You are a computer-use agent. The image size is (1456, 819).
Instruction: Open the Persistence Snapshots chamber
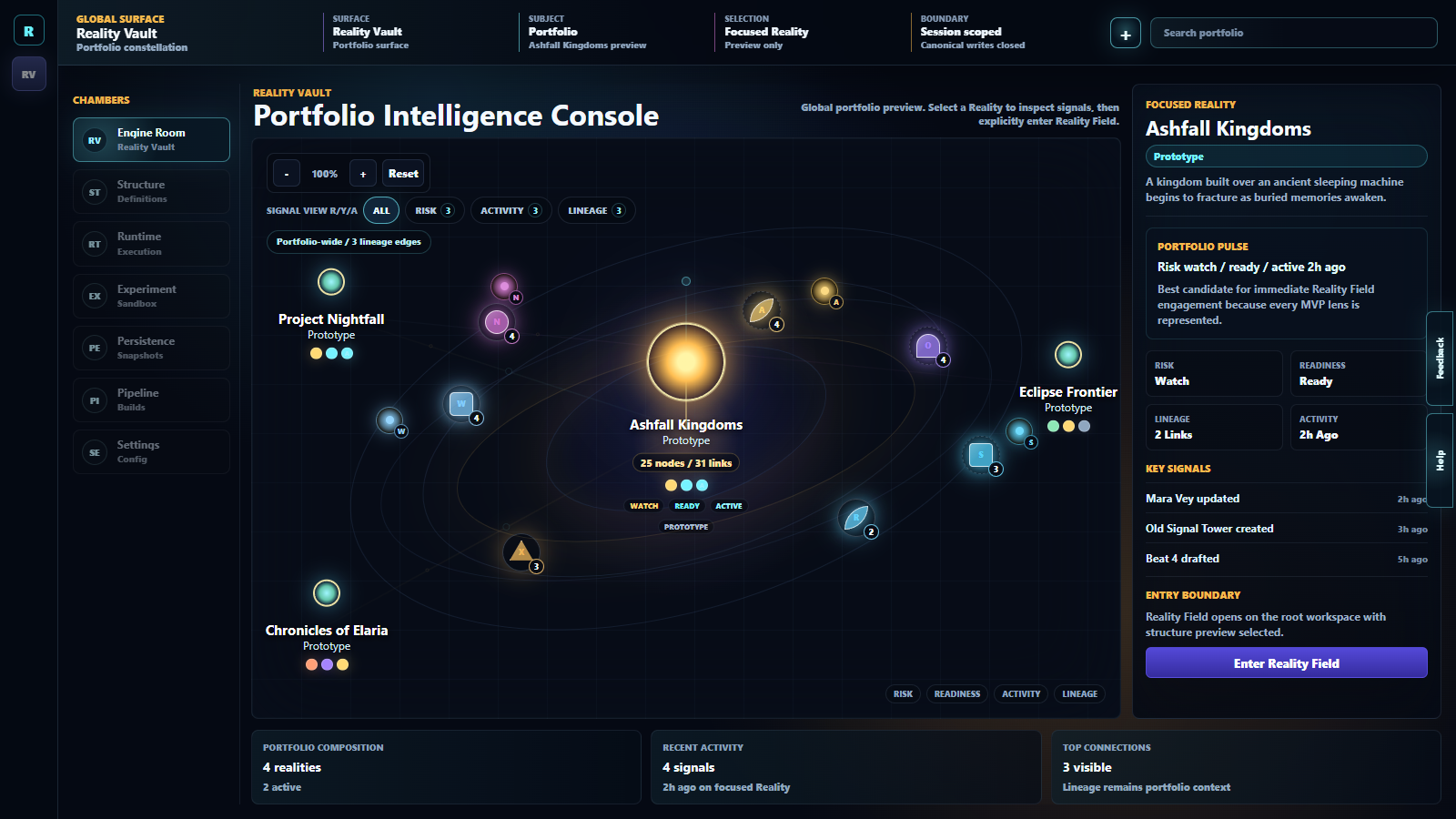pos(151,348)
